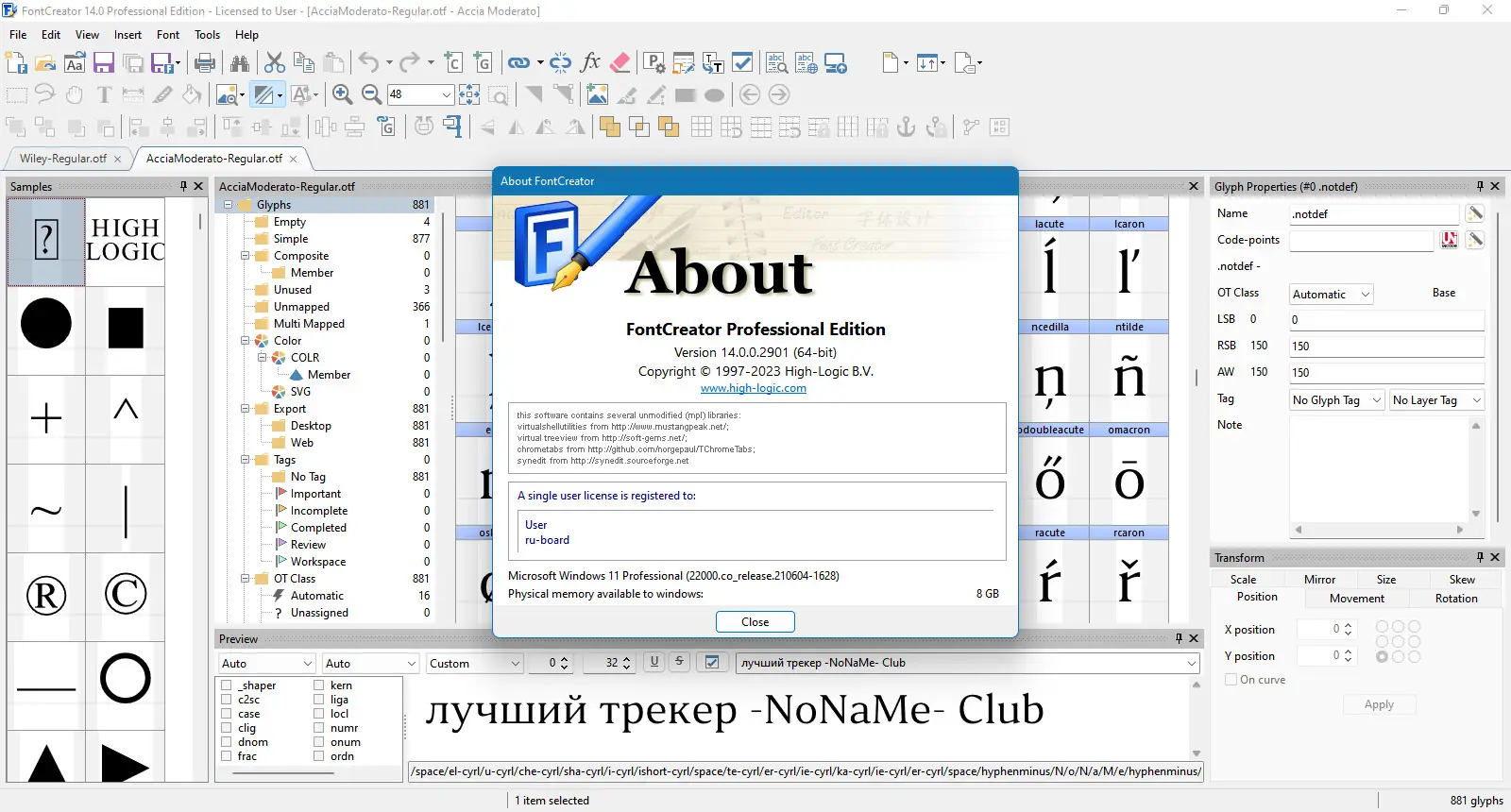Open the www.high-logic.com link
Screen dimensions: 1511x812
tap(754, 388)
